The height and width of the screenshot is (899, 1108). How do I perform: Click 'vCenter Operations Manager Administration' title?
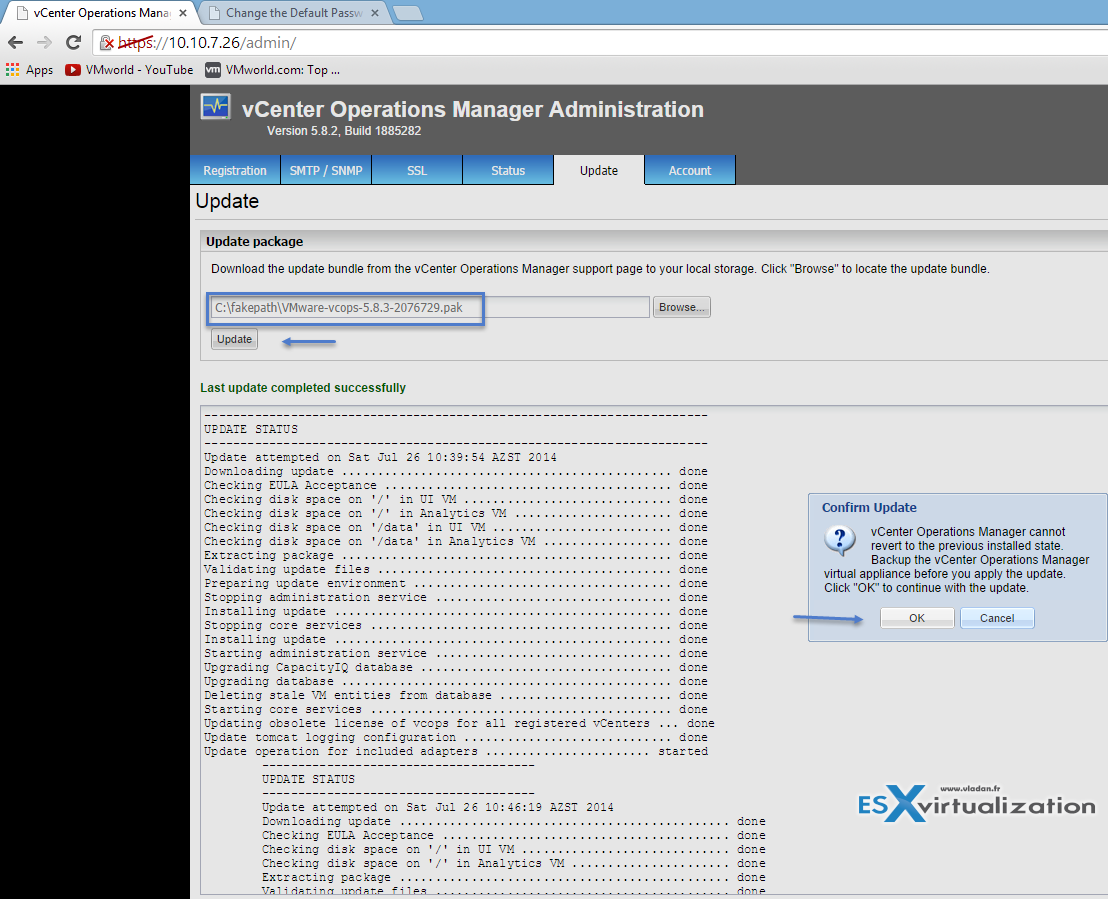pyautogui.click(x=472, y=110)
